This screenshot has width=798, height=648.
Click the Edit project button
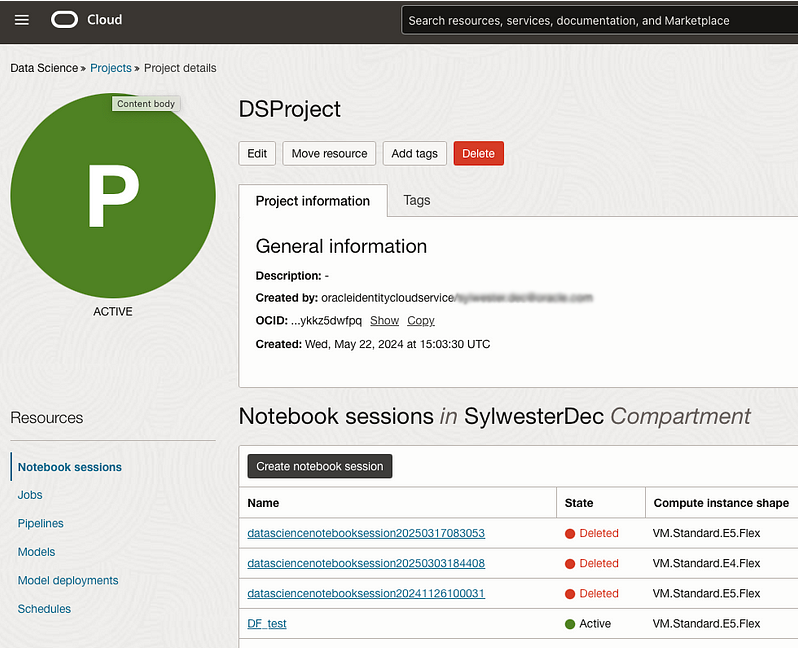(257, 153)
